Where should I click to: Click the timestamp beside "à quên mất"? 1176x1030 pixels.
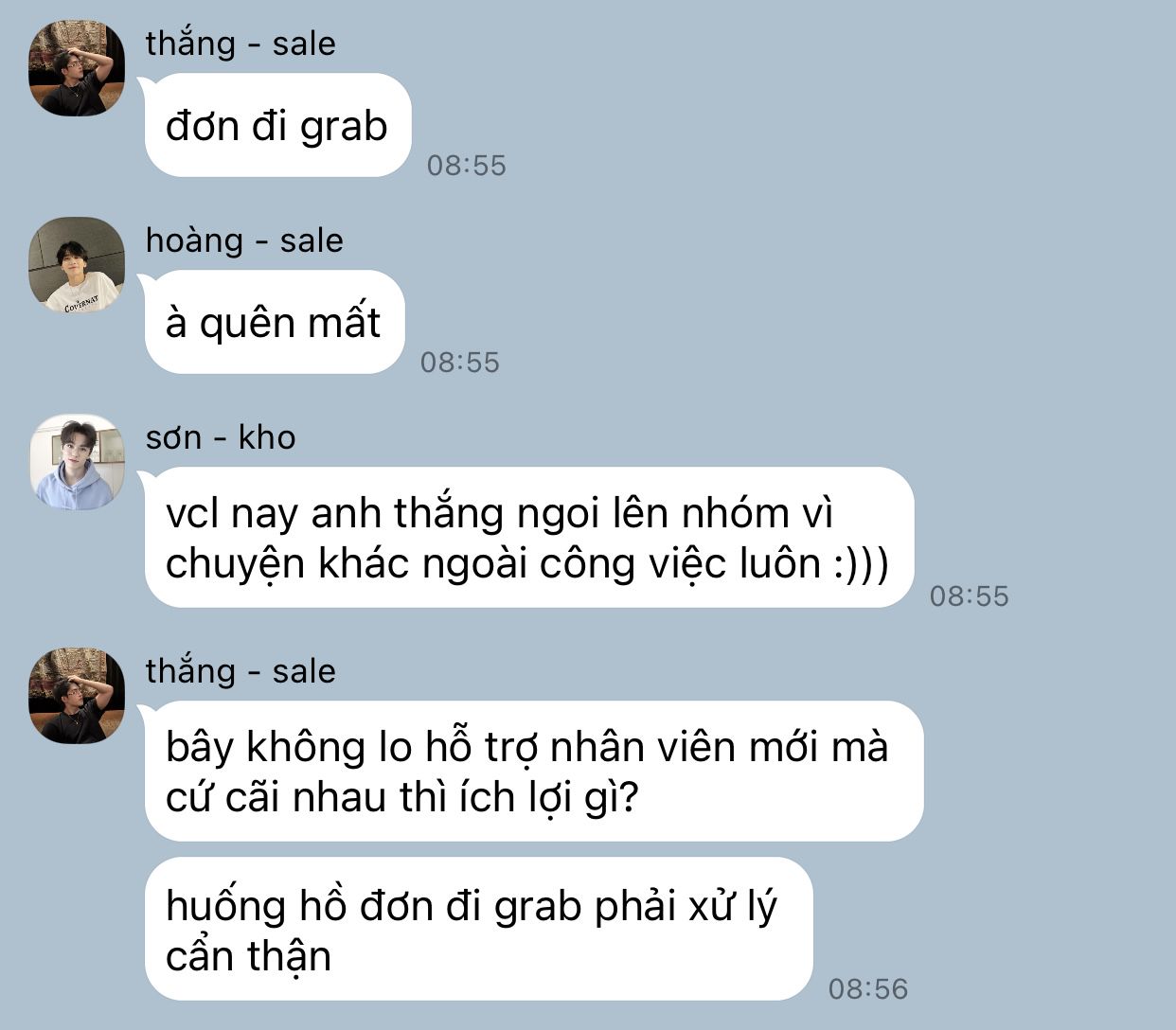[460, 363]
